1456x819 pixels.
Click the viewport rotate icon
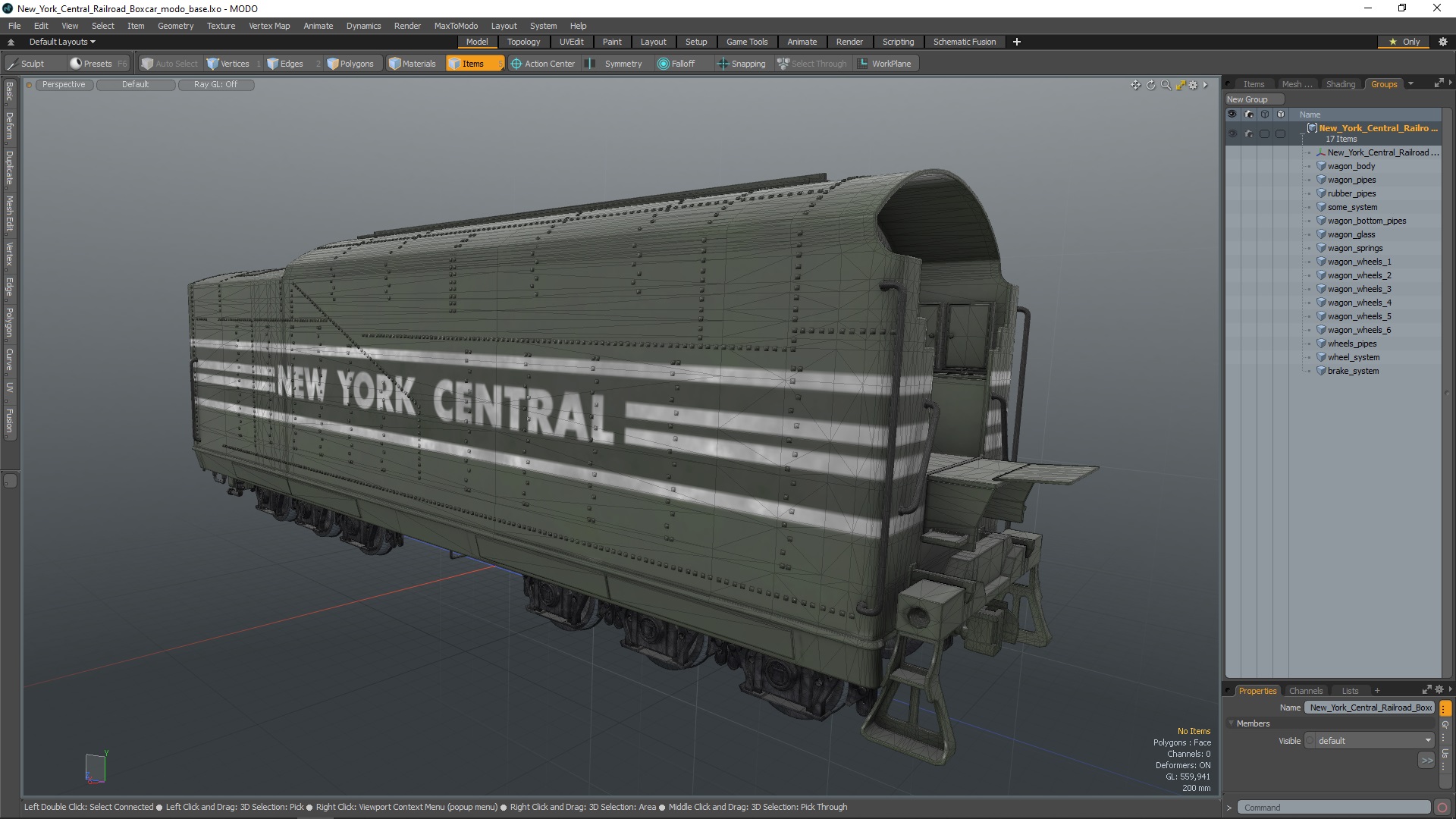[1150, 85]
